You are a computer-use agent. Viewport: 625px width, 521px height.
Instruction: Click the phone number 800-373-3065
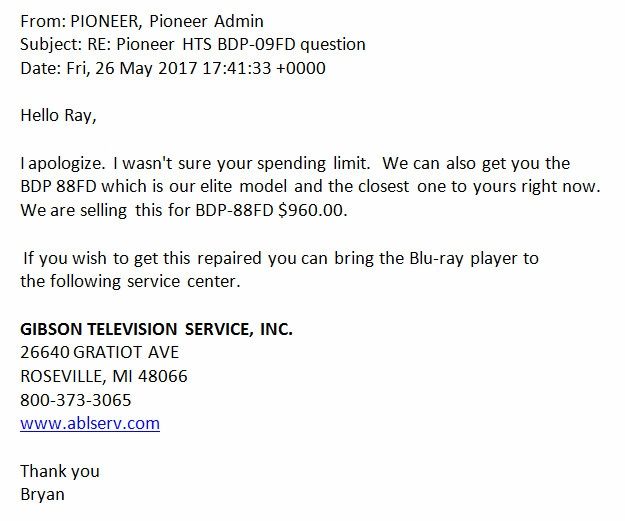[x=76, y=400]
